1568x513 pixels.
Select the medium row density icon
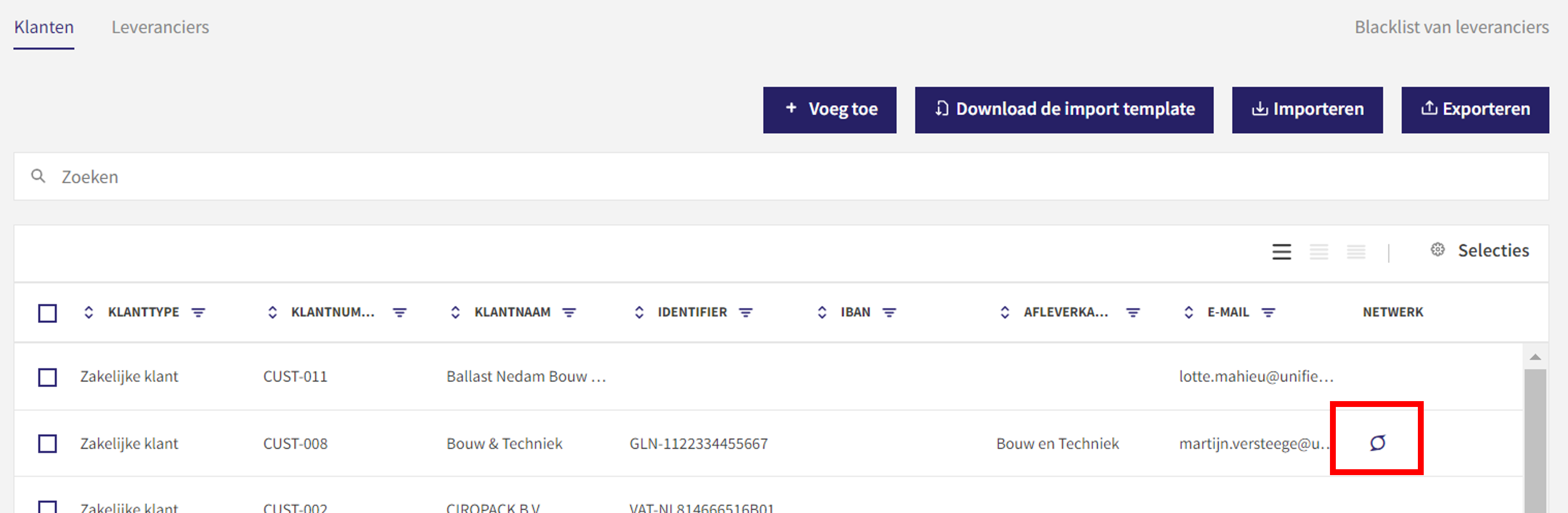1318,252
